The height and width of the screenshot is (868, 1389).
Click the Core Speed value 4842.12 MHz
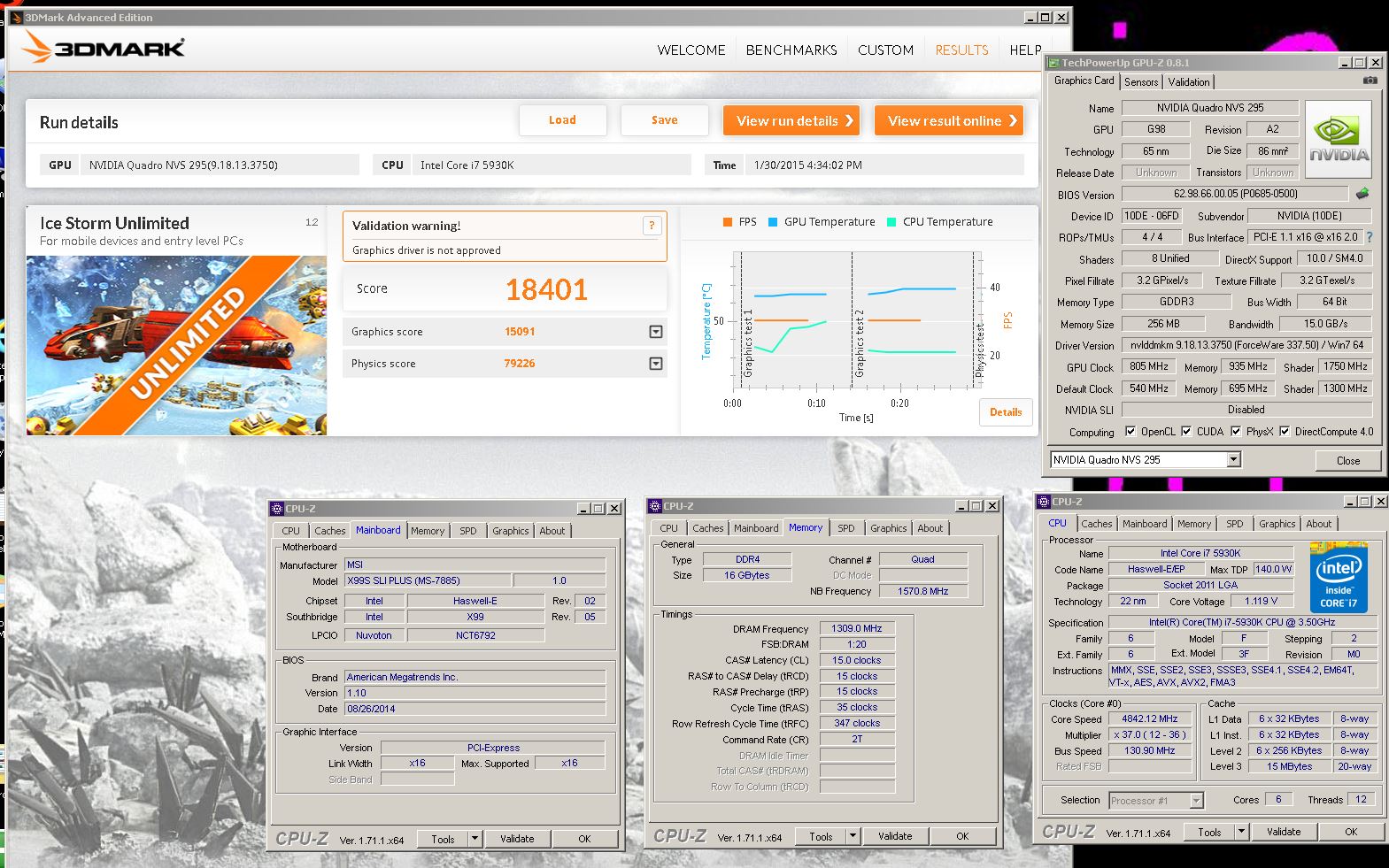[x=1149, y=719]
